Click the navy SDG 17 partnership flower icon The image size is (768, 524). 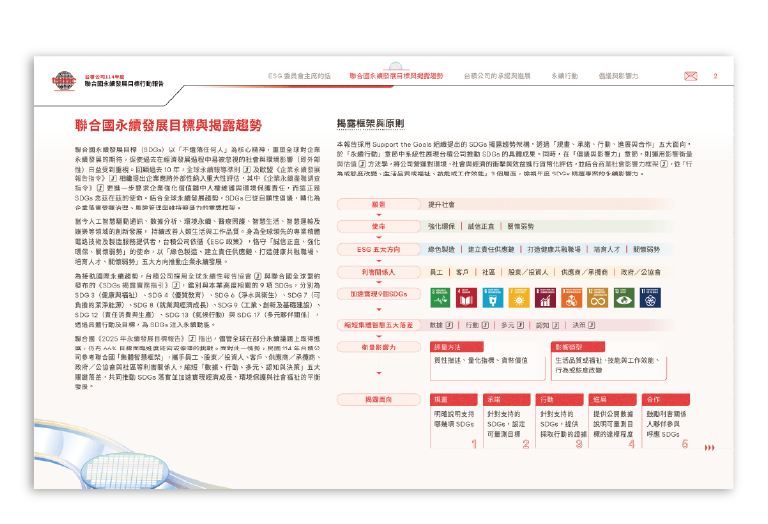pyautogui.click(x=650, y=298)
